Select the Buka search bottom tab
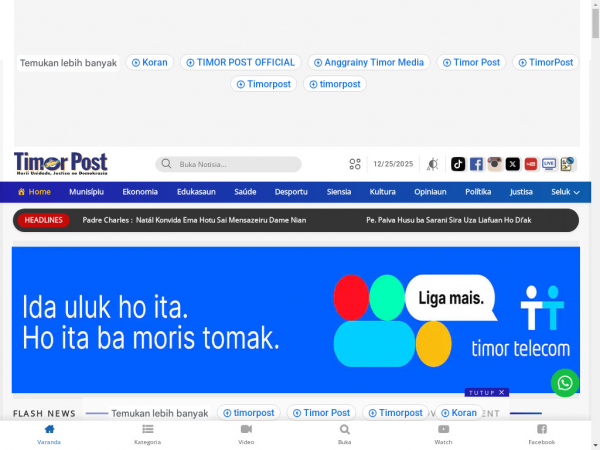The height and width of the screenshot is (450, 600). [x=345, y=434]
